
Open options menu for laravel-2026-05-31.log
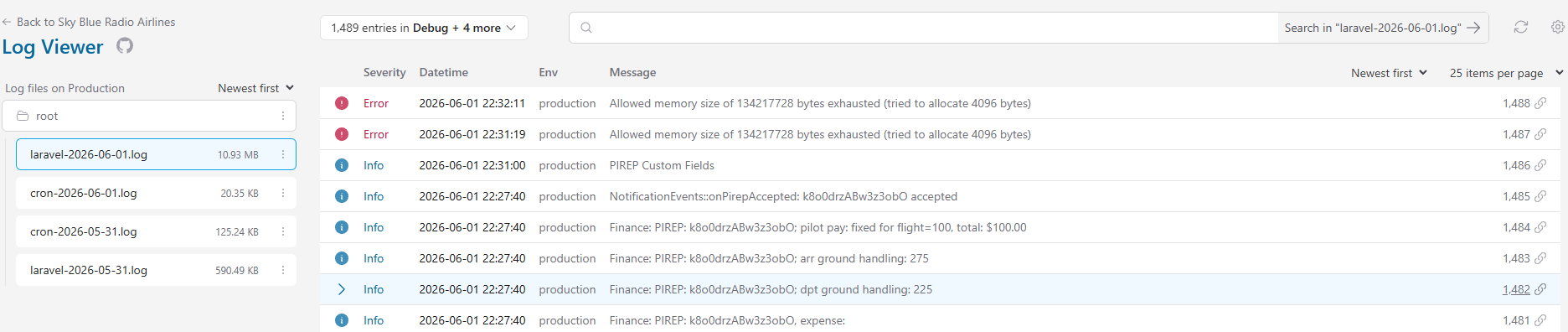coord(283,270)
